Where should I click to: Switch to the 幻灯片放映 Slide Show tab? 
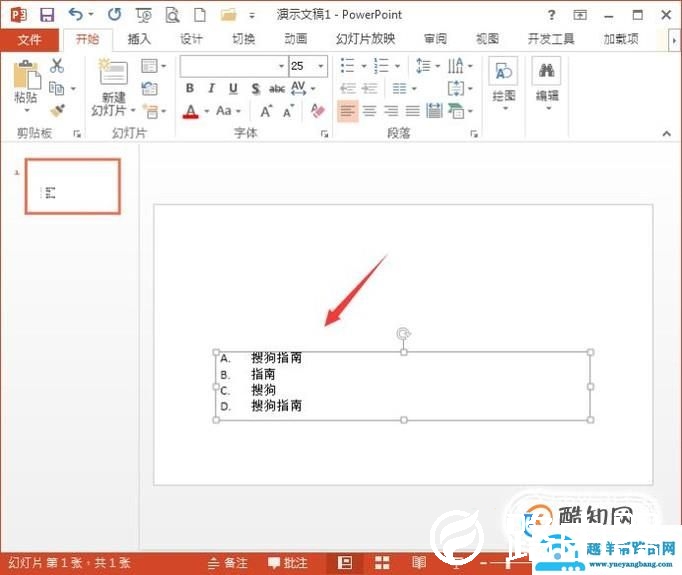click(x=365, y=40)
